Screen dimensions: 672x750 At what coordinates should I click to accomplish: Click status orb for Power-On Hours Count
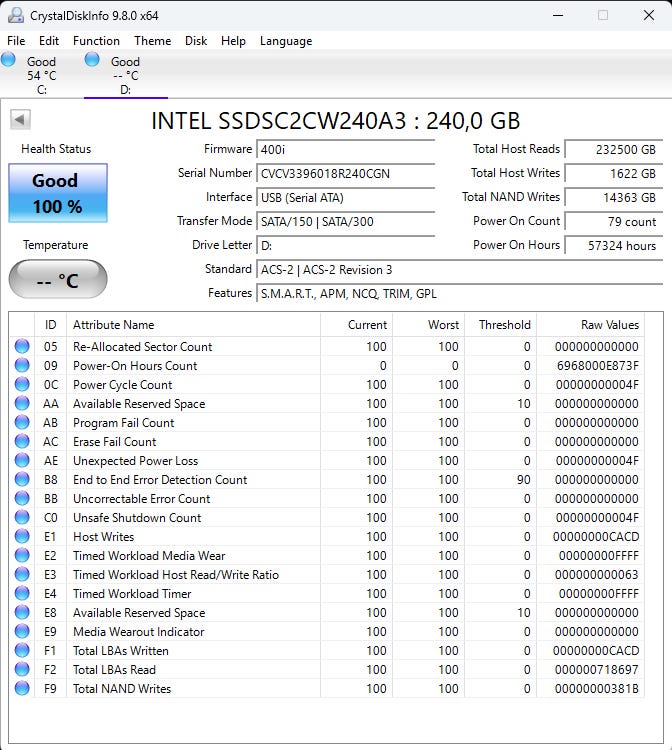pyautogui.click(x=22, y=365)
